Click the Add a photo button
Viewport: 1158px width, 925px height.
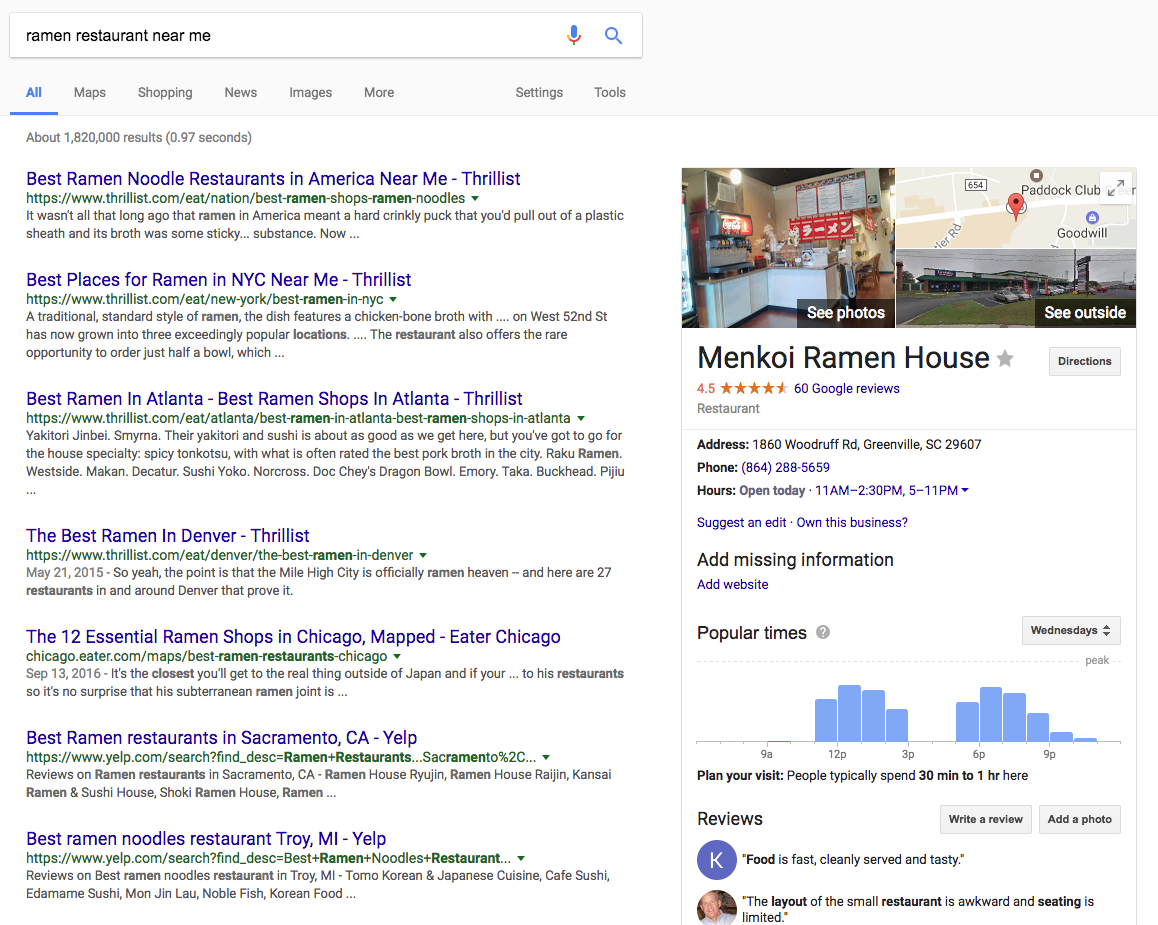pyautogui.click(x=1079, y=819)
